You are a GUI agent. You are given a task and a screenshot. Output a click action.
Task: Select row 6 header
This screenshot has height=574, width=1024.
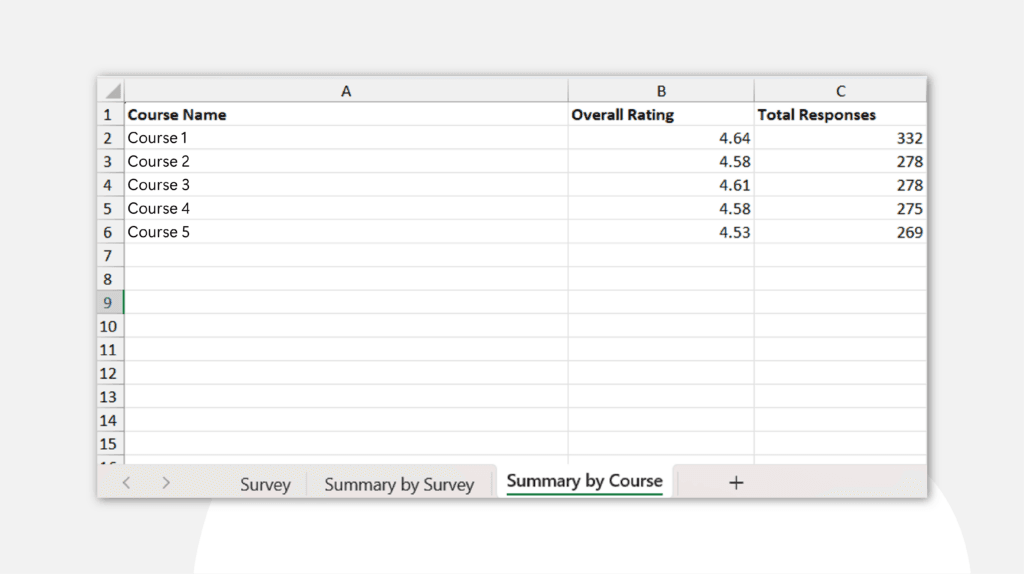point(110,232)
